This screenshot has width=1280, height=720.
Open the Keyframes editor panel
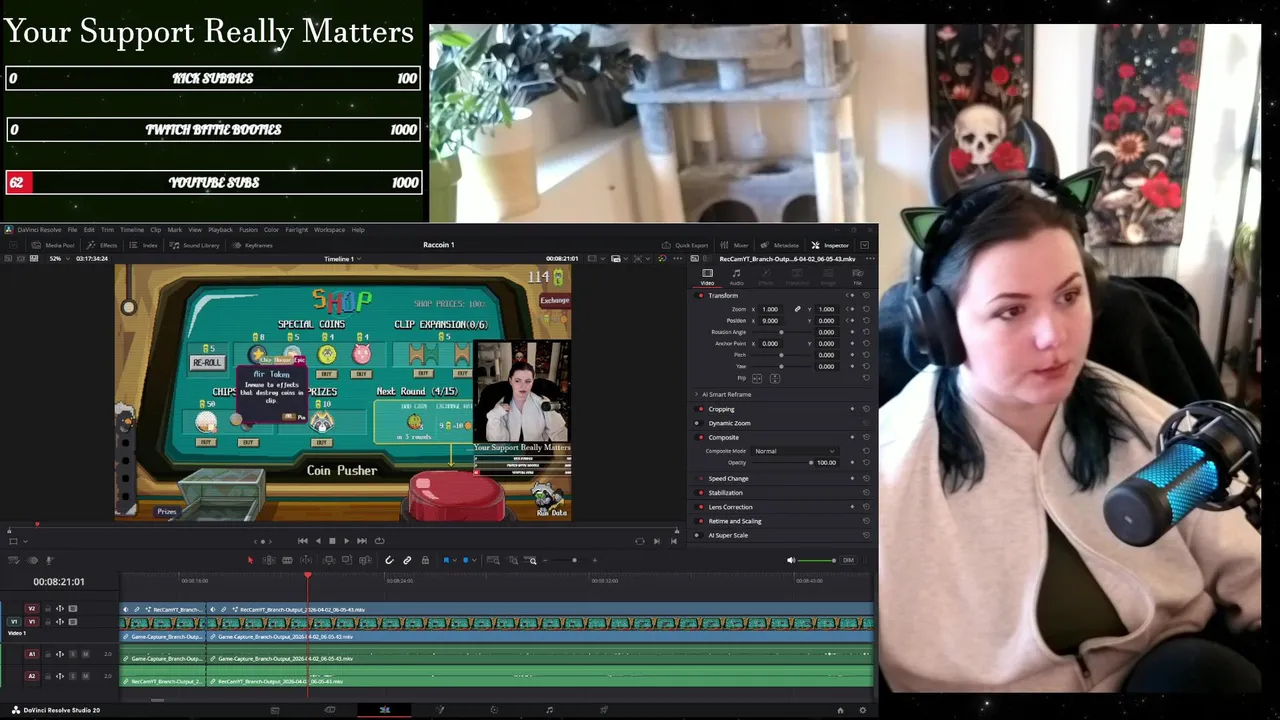coord(253,245)
